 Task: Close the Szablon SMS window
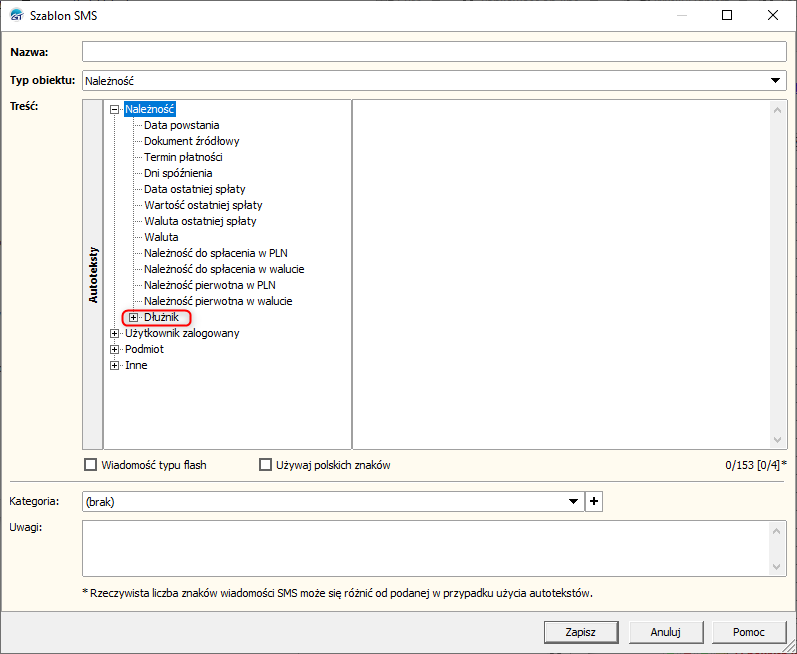click(x=773, y=15)
